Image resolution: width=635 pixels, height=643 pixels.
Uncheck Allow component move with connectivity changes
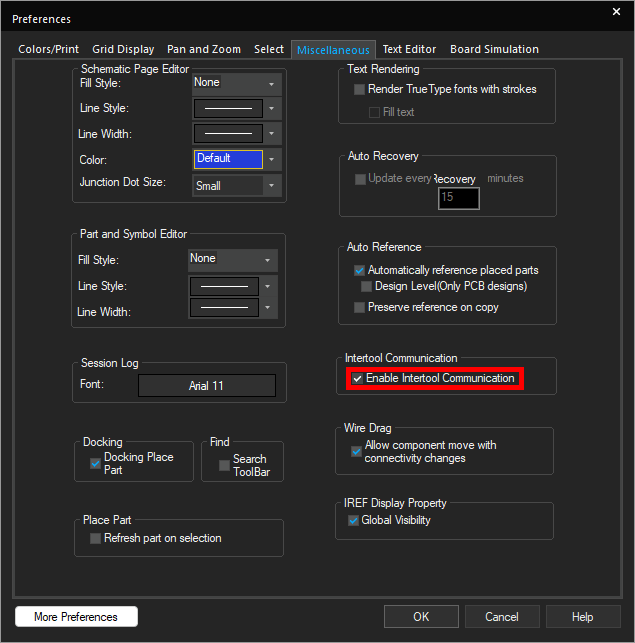coord(357,452)
